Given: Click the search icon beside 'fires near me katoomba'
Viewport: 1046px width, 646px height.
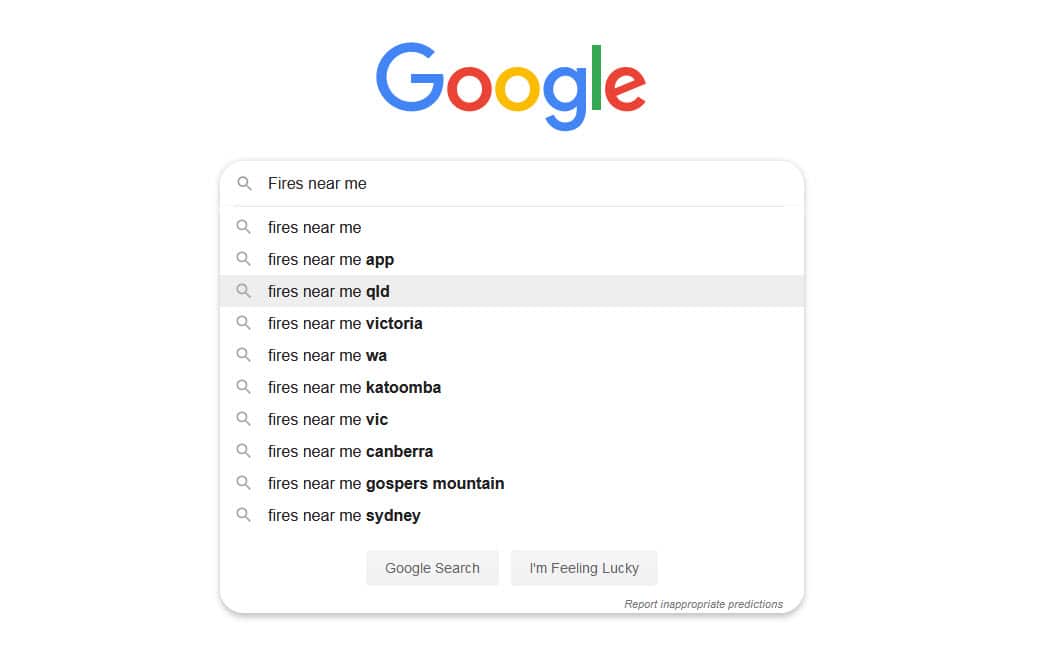Looking at the screenshot, I should (244, 387).
